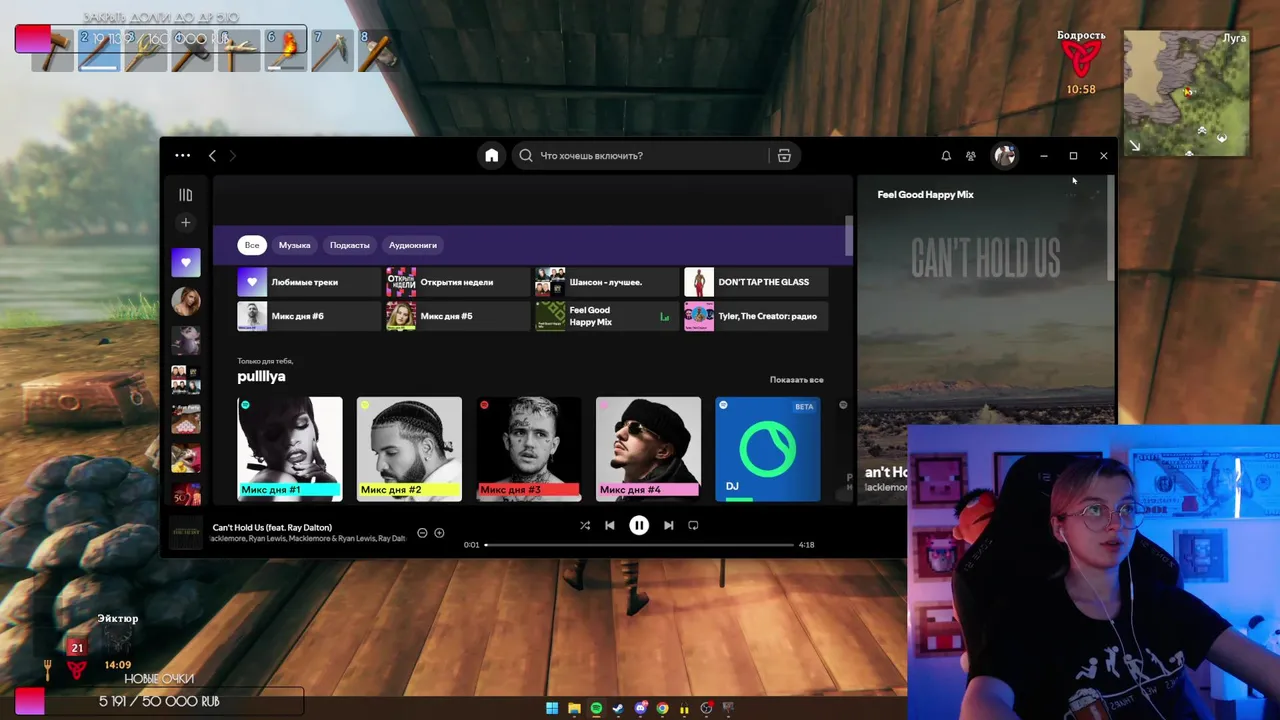Open the "Микс дня #5" tile
The width and height of the screenshot is (1280, 720).
coord(457,316)
